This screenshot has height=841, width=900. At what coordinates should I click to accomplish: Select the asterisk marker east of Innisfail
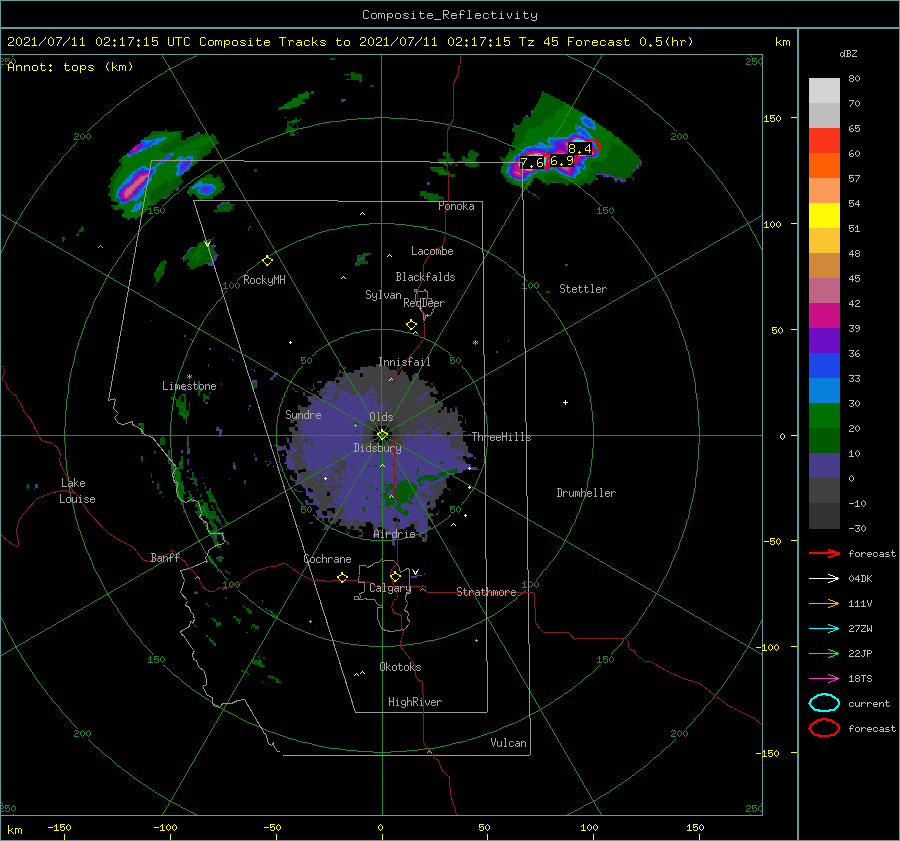coord(475,343)
